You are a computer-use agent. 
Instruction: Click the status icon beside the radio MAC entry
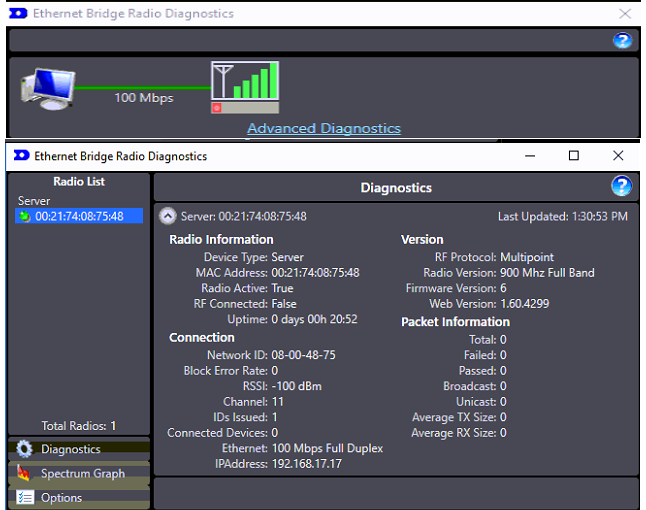pos(26,216)
